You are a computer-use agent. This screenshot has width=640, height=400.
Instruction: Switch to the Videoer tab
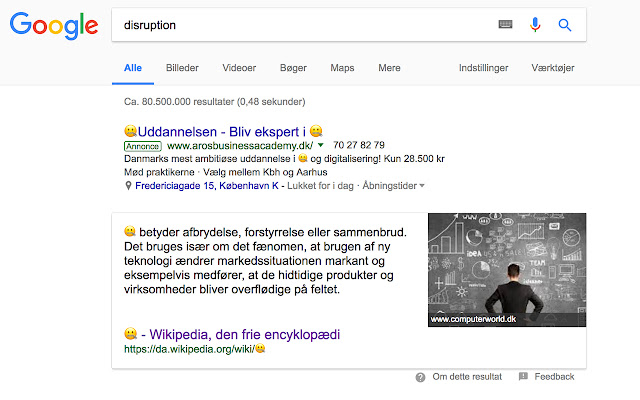click(239, 68)
